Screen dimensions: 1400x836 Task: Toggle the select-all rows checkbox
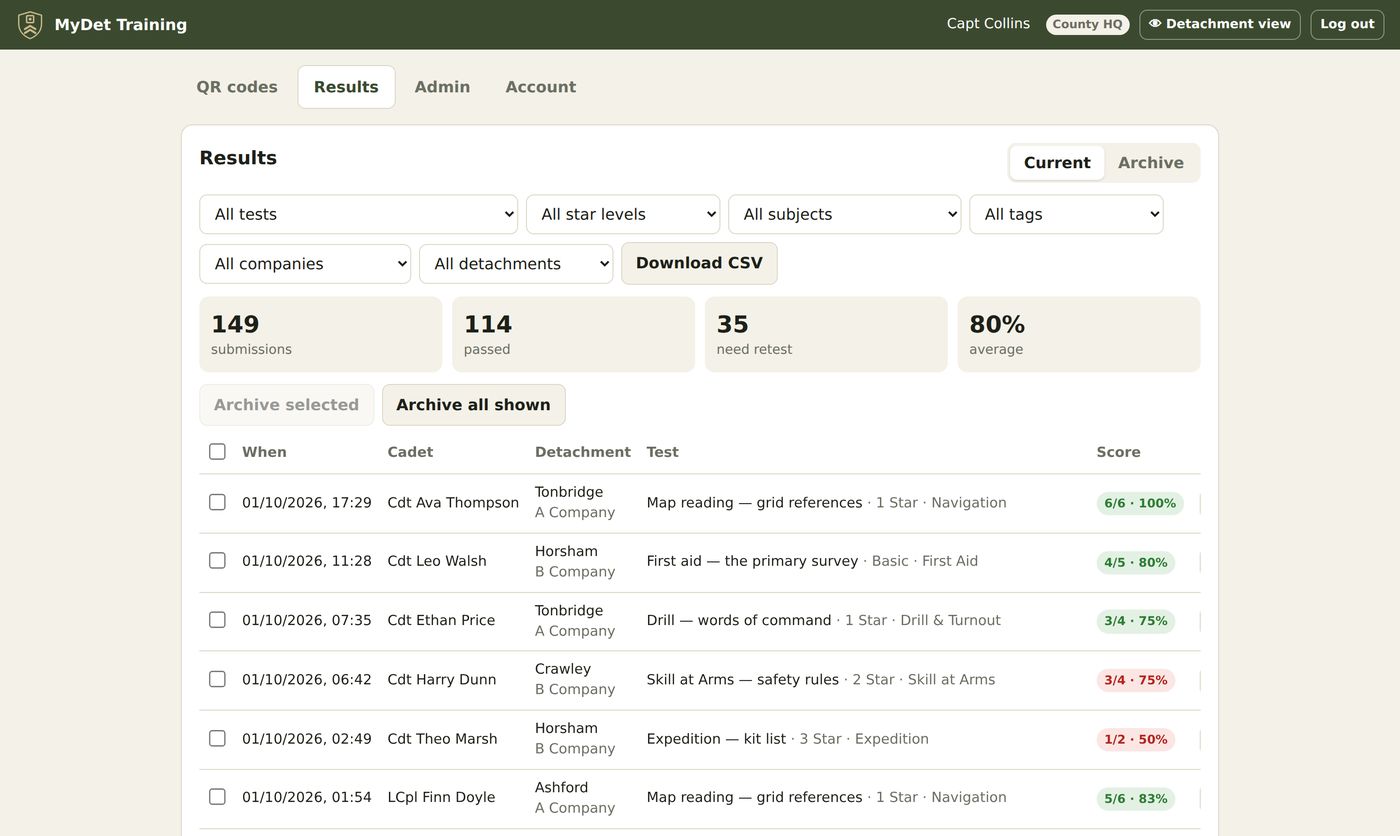217,452
